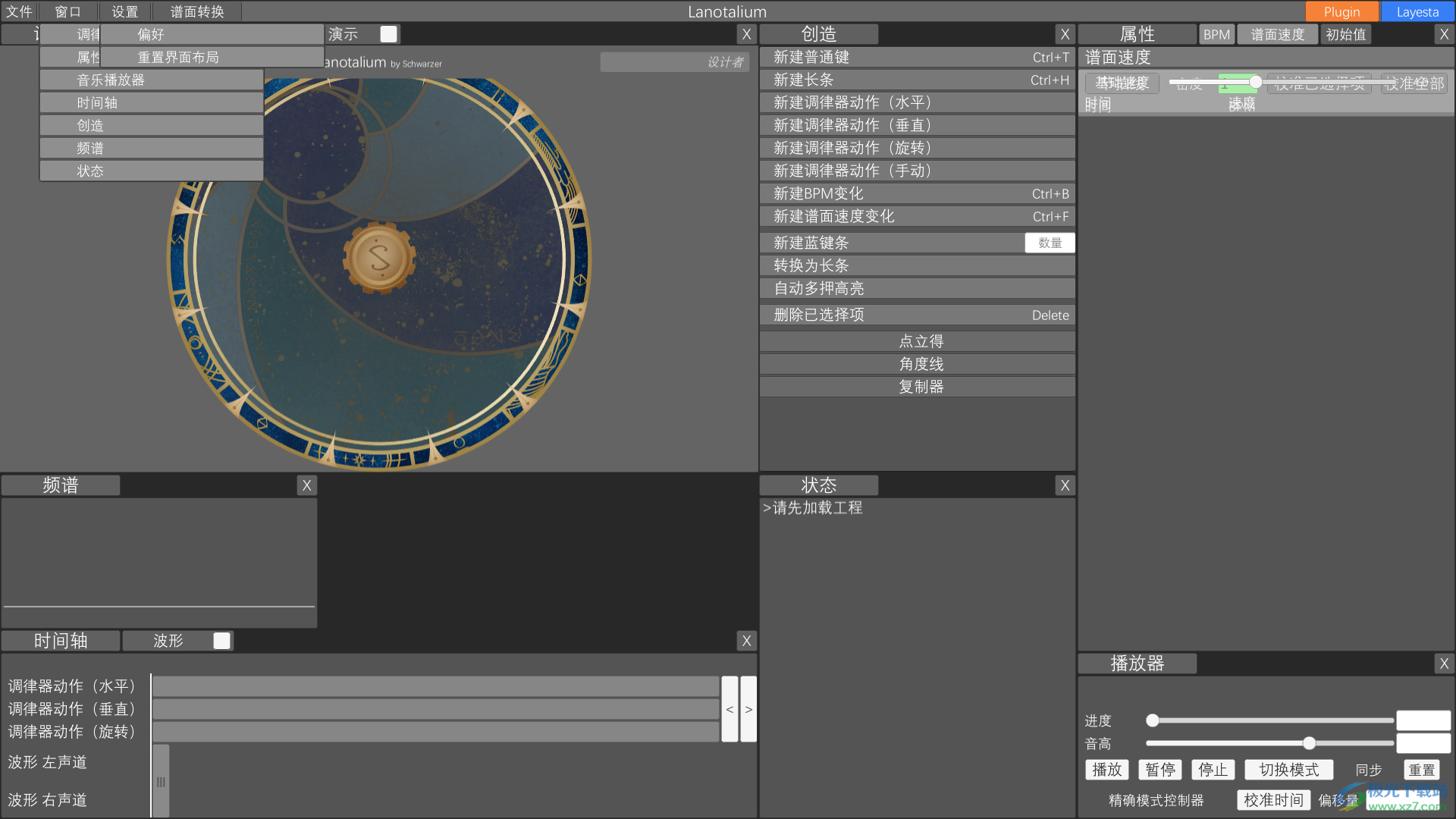Click the 数量 input field
The image size is (1456, 819).
point(1050,243)
